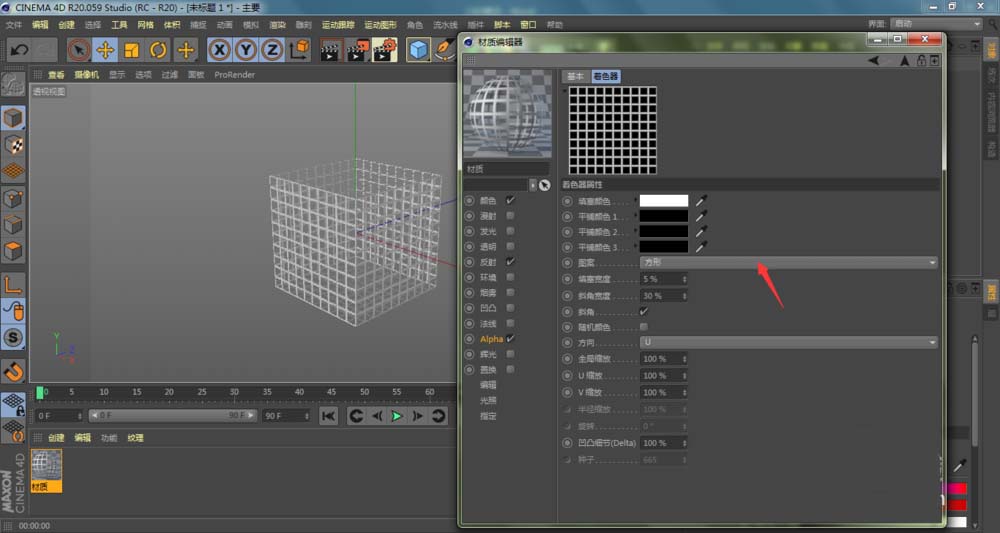
Task: Activate the Move tool
Action: tap(105, 50)
